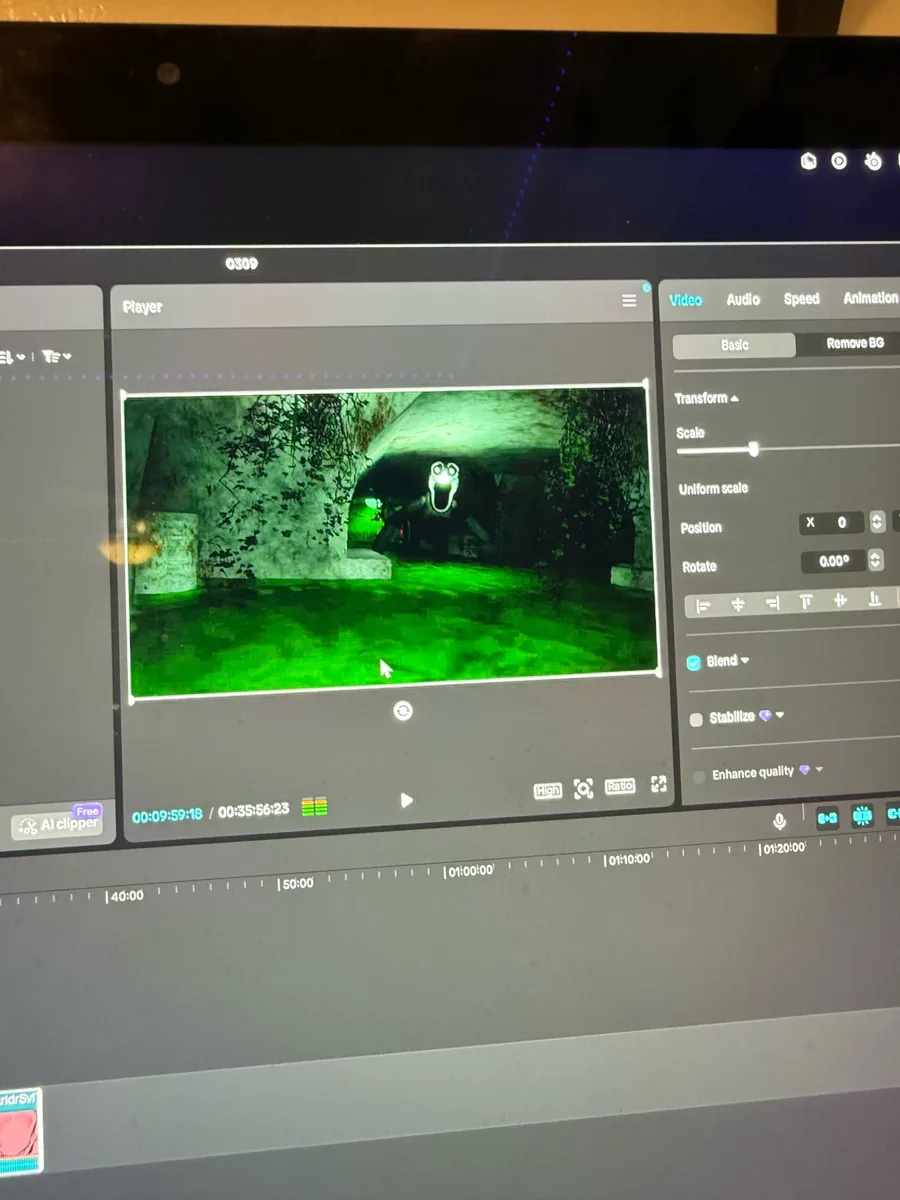Click the 01:20:00 mark on timeline ruler
The width and height of the screenshot is (900, 1200).
[x=782, y=848]
